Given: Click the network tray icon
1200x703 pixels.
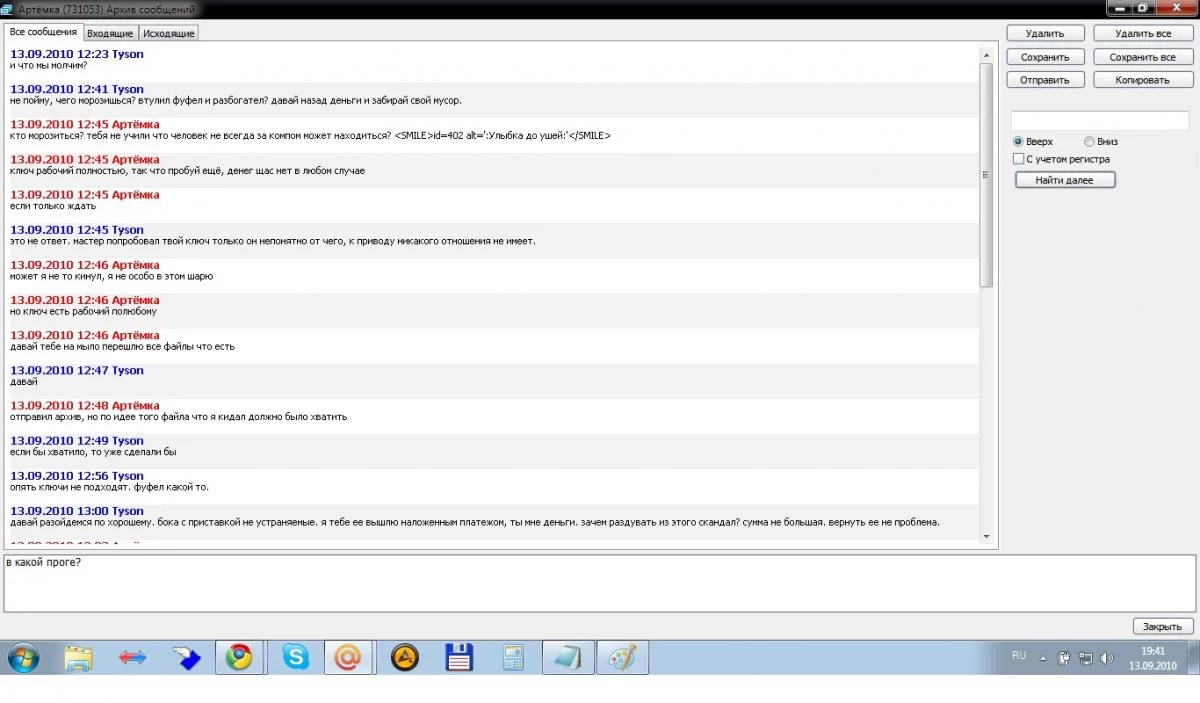Looking at the screenshot, I should [1085, 658].
